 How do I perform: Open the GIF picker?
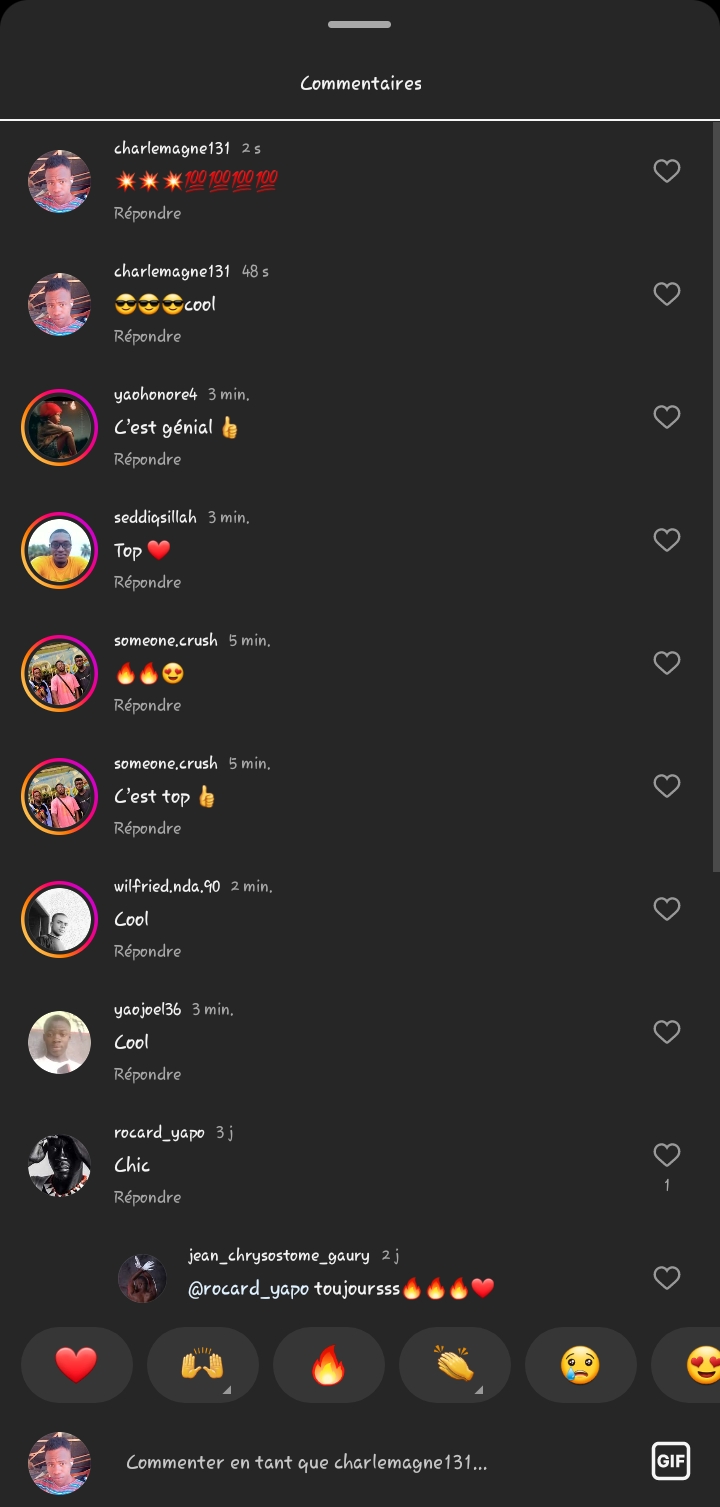tap(670, 1461)
